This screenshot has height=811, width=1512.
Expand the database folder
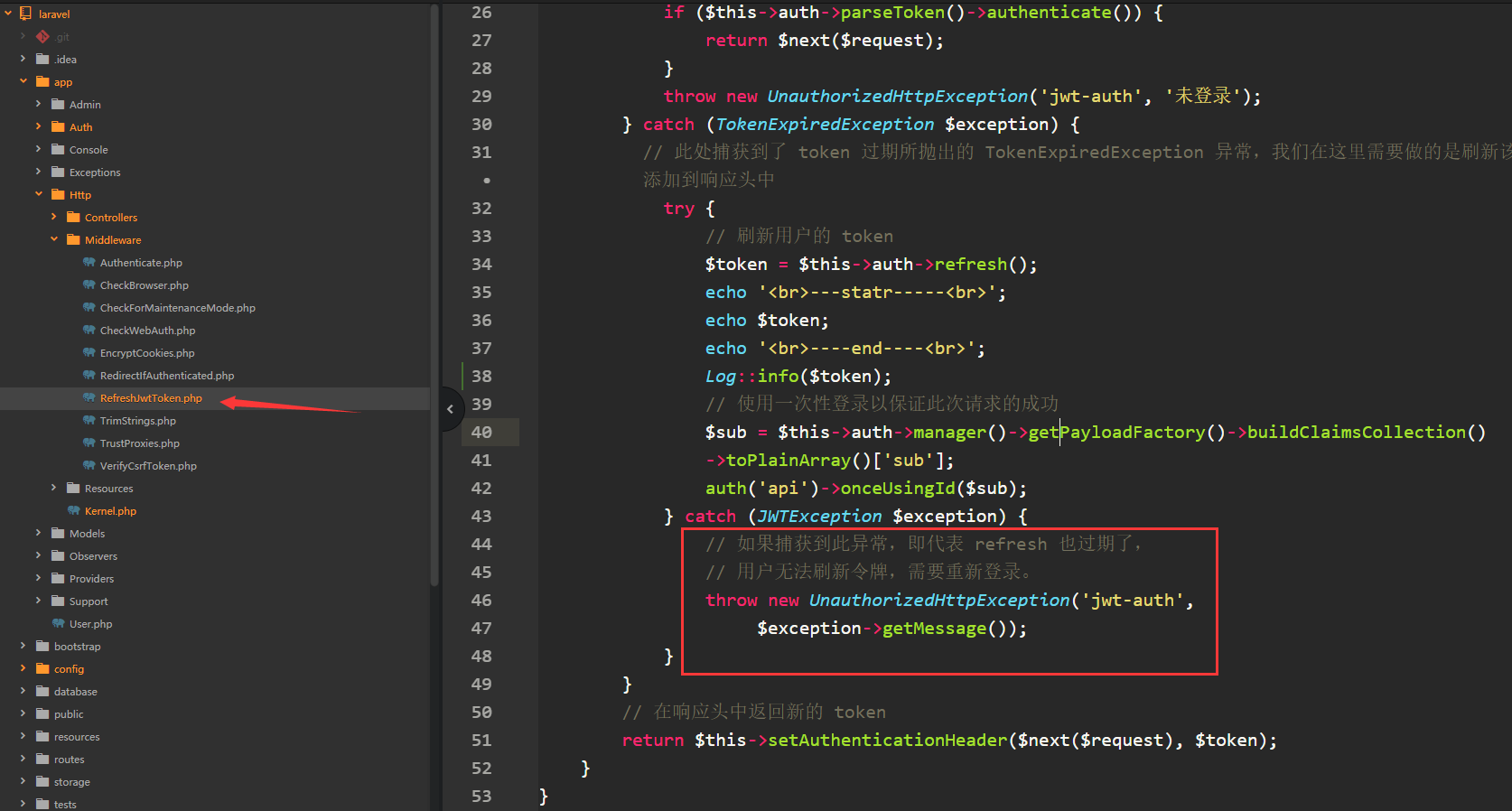(x=23, y=691)
